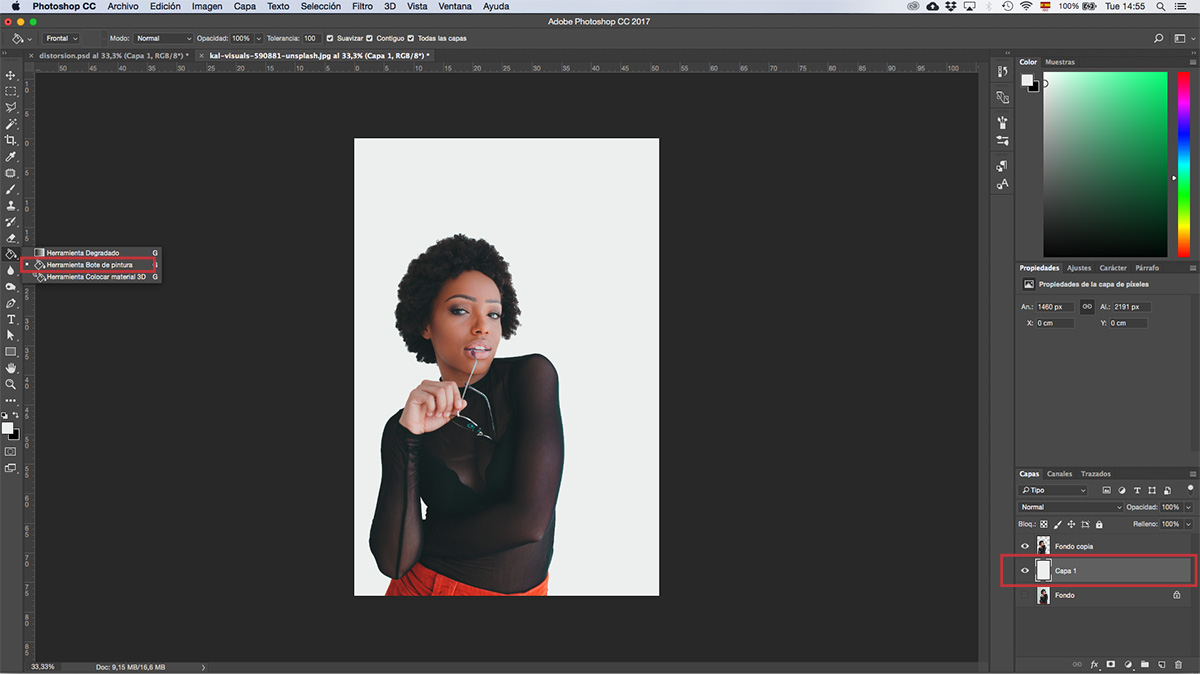This screenshot has width=1200, height=674.
Task: Expand the Tipo layer filter dropdown
Action: (1053, 490)
